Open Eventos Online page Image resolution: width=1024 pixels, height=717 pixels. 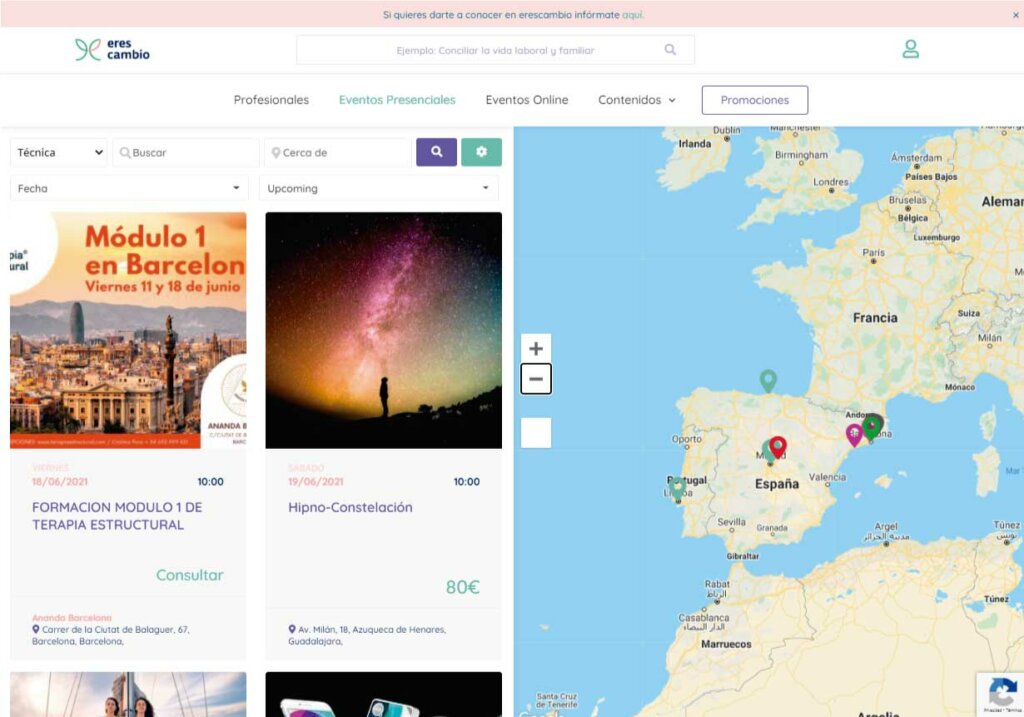click(x=526, y=100)
